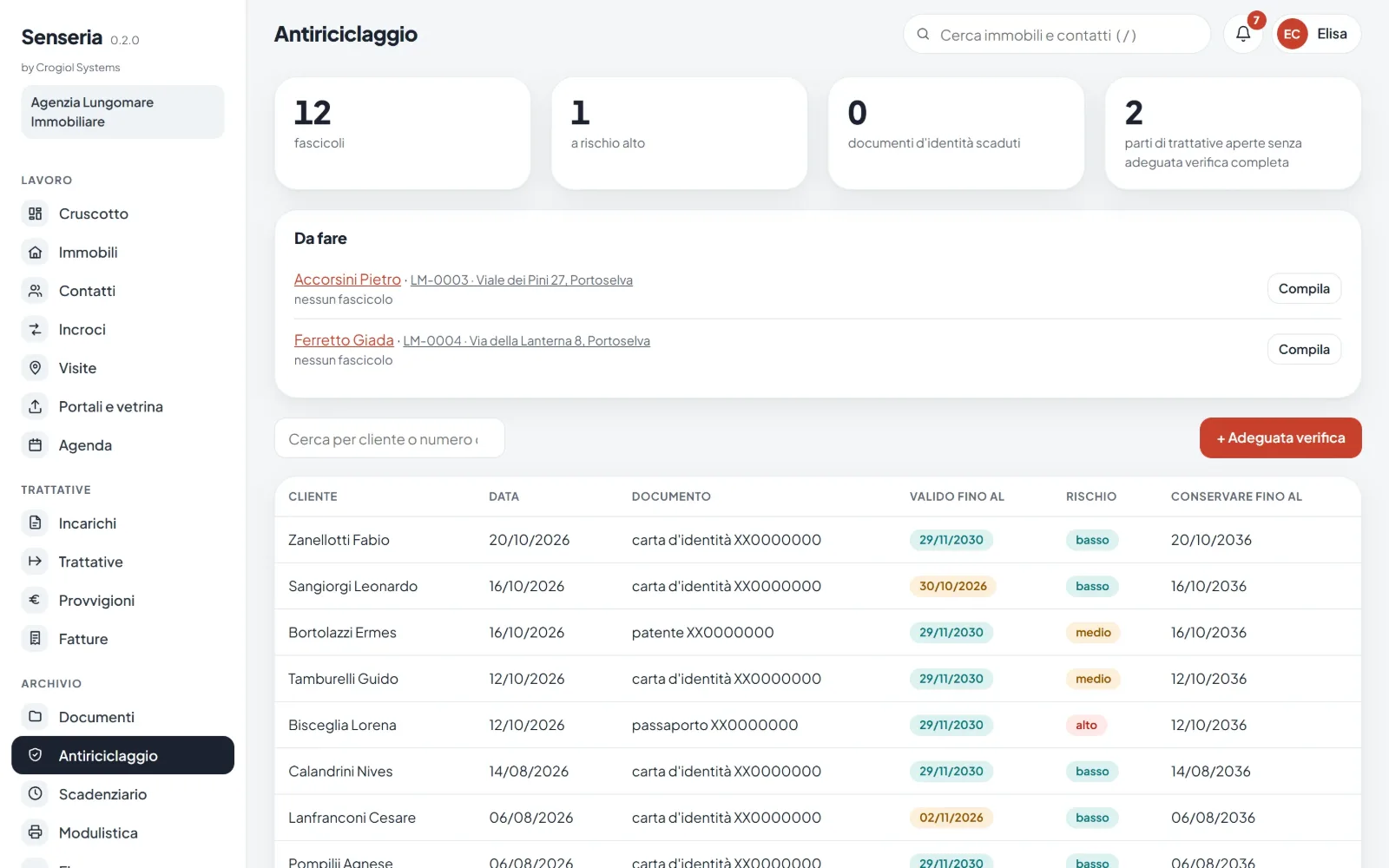Navigate to Trattative in the sidebar

pos(122,562)
